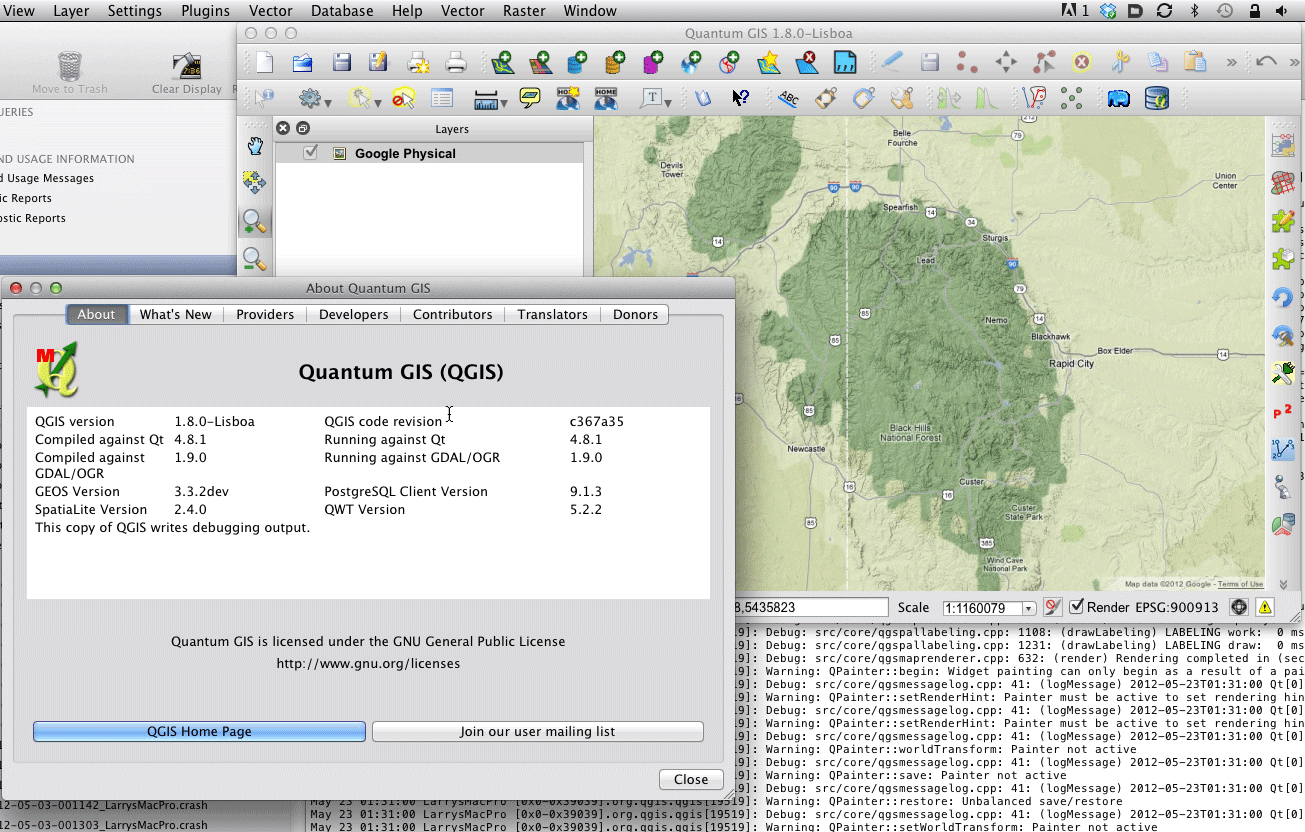Click the ABC Labeling icon
The image size is (1305, 832).
pos(788,98)
